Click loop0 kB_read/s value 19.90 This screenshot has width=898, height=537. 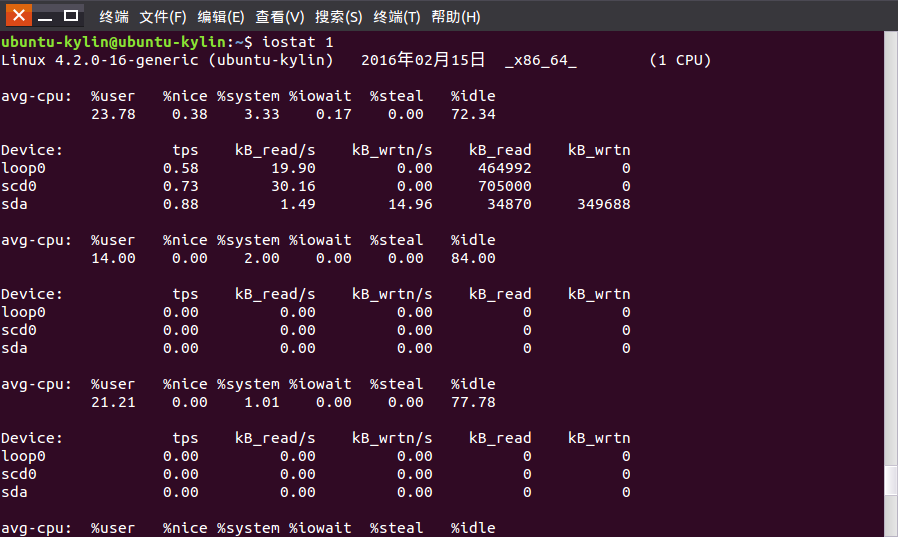tap(293, 168)
